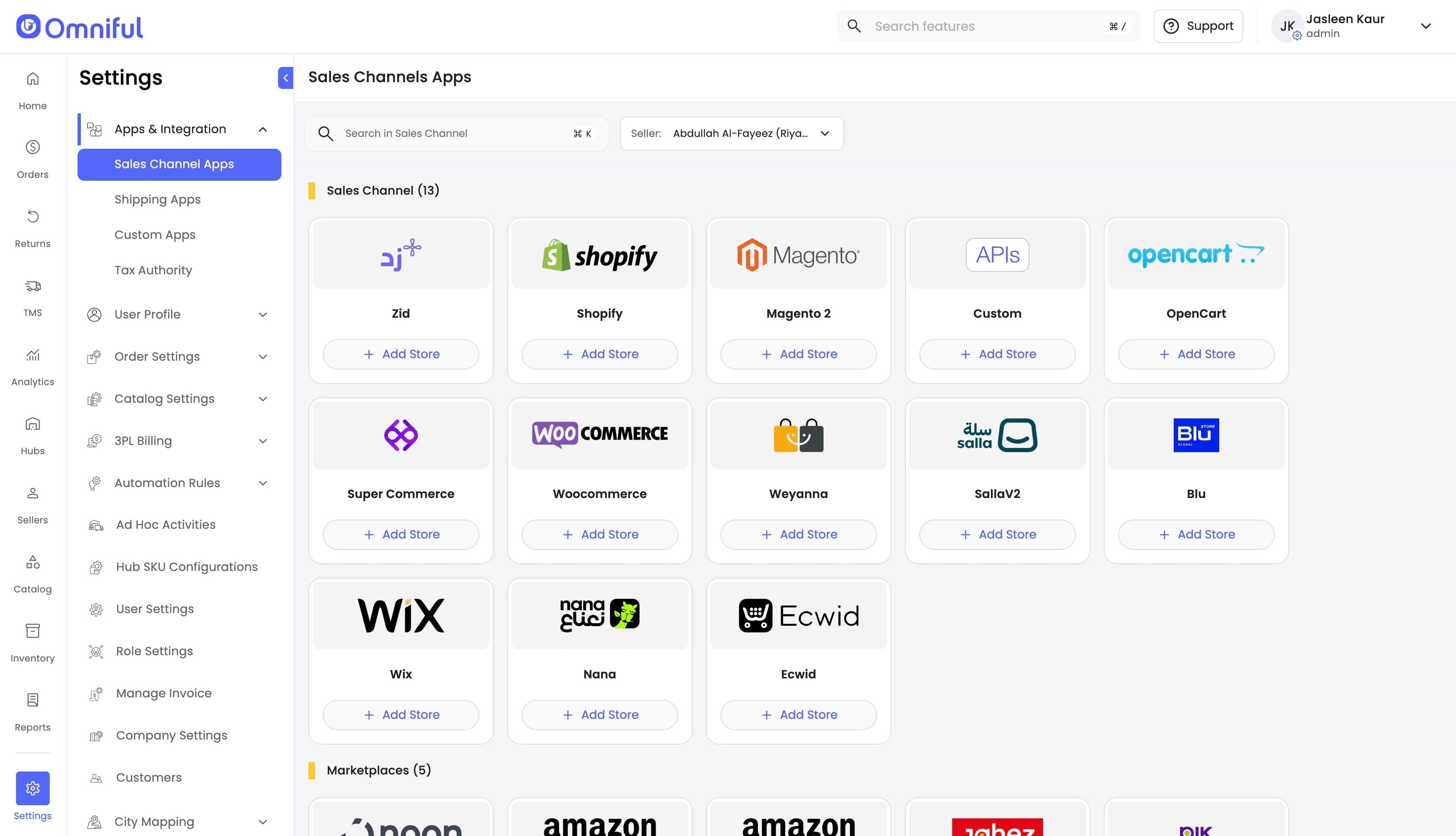Image resolution: width=1456 pixels, height=836 pixels.
Task: Focus the Search in Sales Channel box
Action: pos(456,133)
